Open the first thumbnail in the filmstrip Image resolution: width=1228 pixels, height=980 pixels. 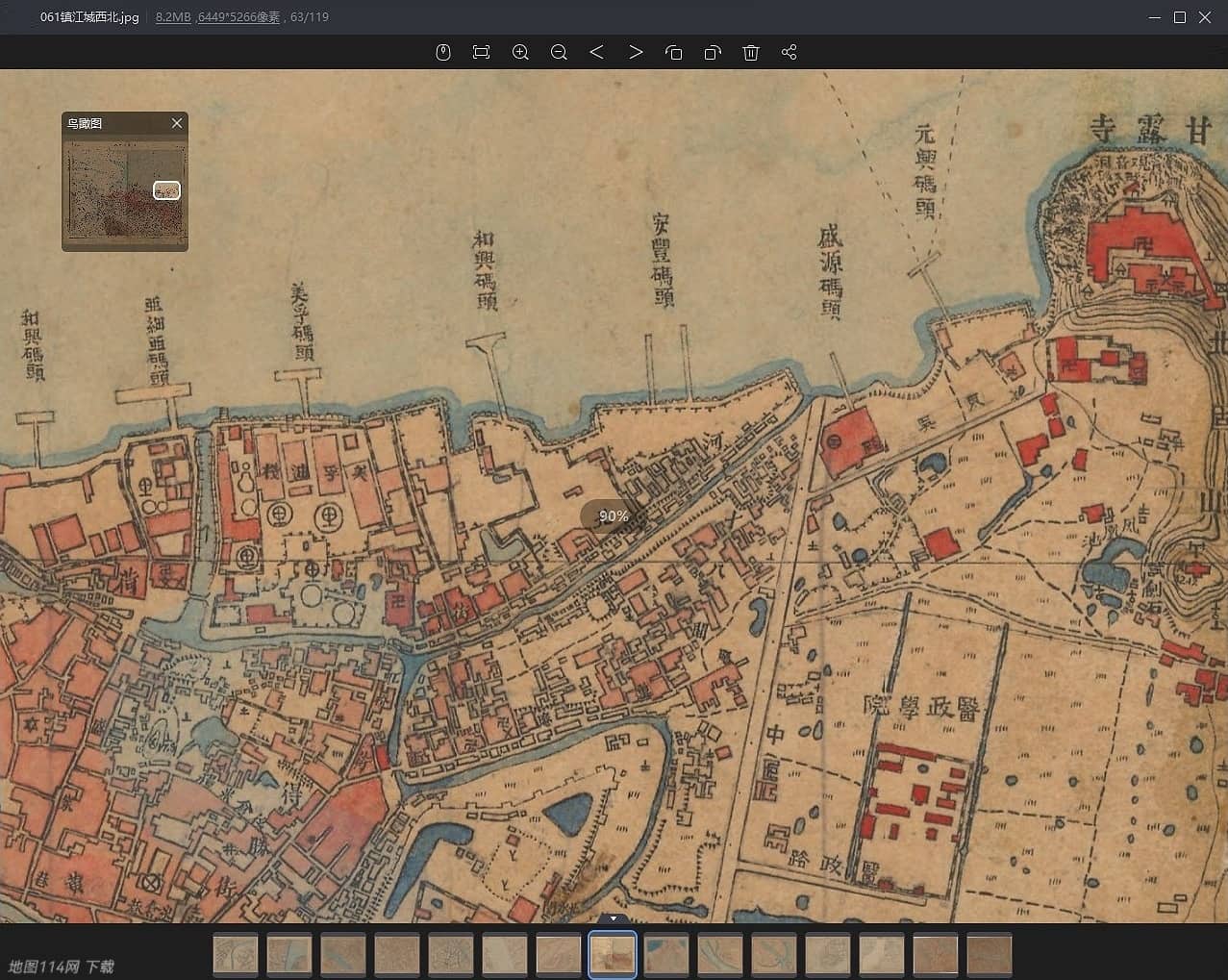click(236, 955)
